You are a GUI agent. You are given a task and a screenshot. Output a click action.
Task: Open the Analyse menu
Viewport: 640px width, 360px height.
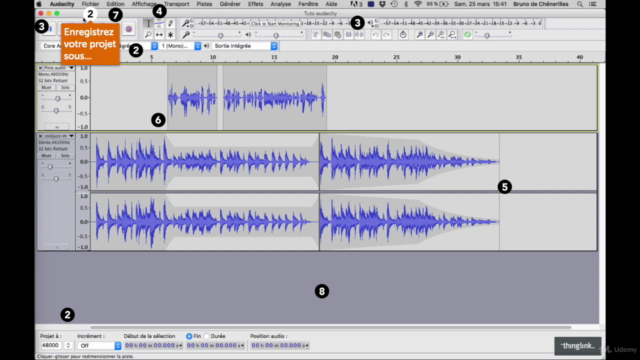click(x=281, y=4)
